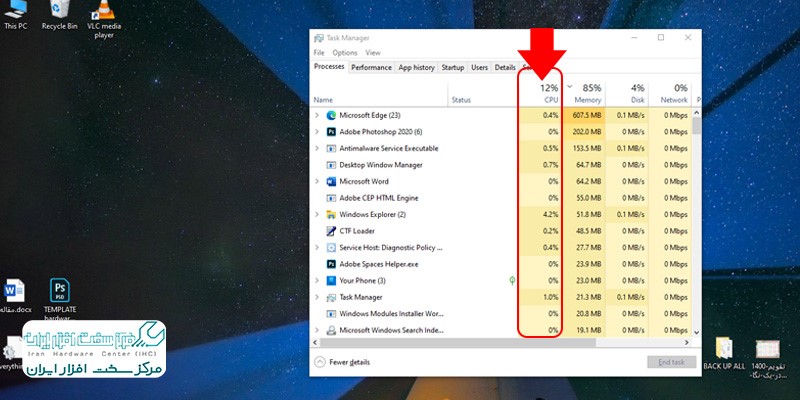The height and width of the screenshot is (400, 800).
Task: Click the 607.5 MB memory cell
Action: pos(584,115)
